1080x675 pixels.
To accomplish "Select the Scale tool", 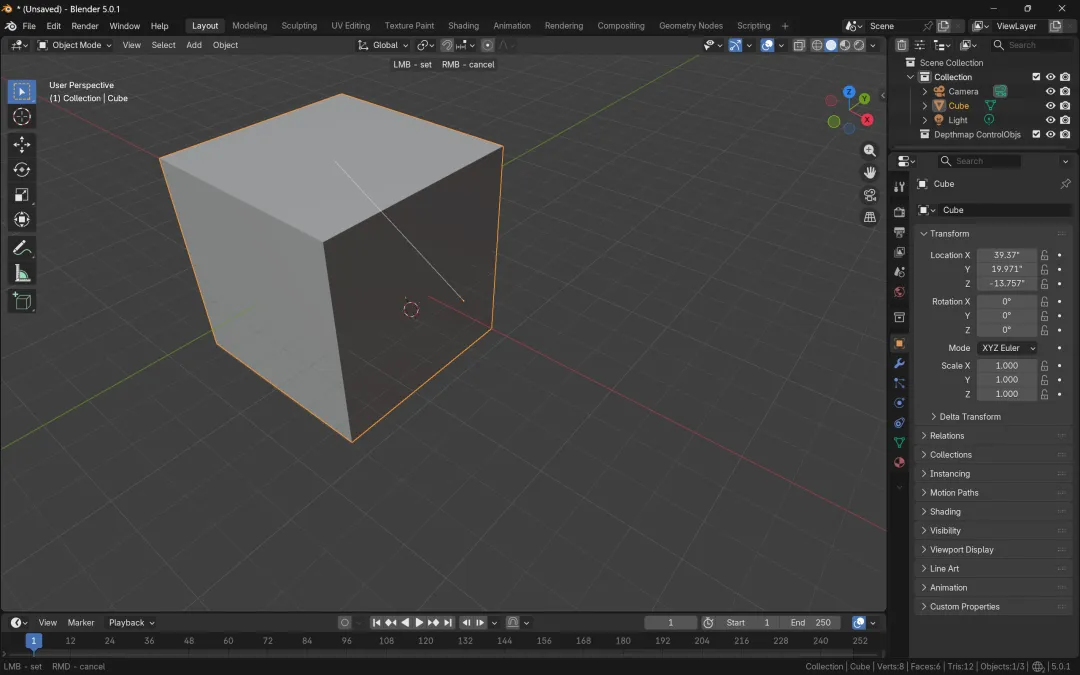I will click(x=22, y=195).
